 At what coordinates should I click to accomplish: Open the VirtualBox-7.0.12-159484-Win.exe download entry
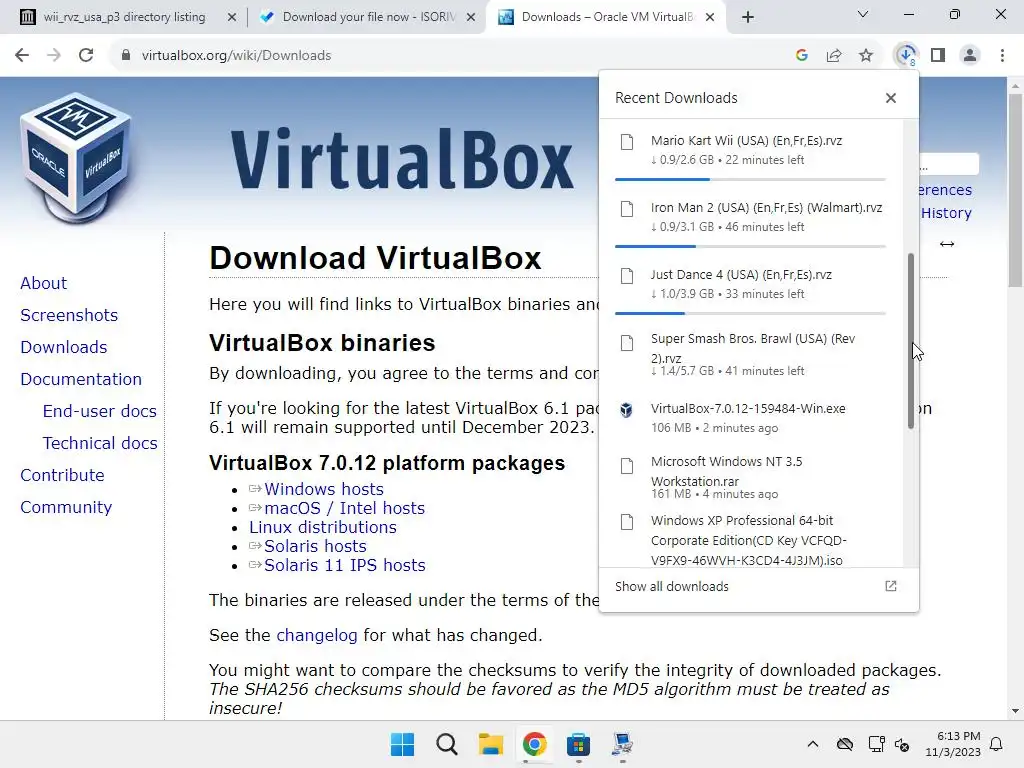coord(750,417)
